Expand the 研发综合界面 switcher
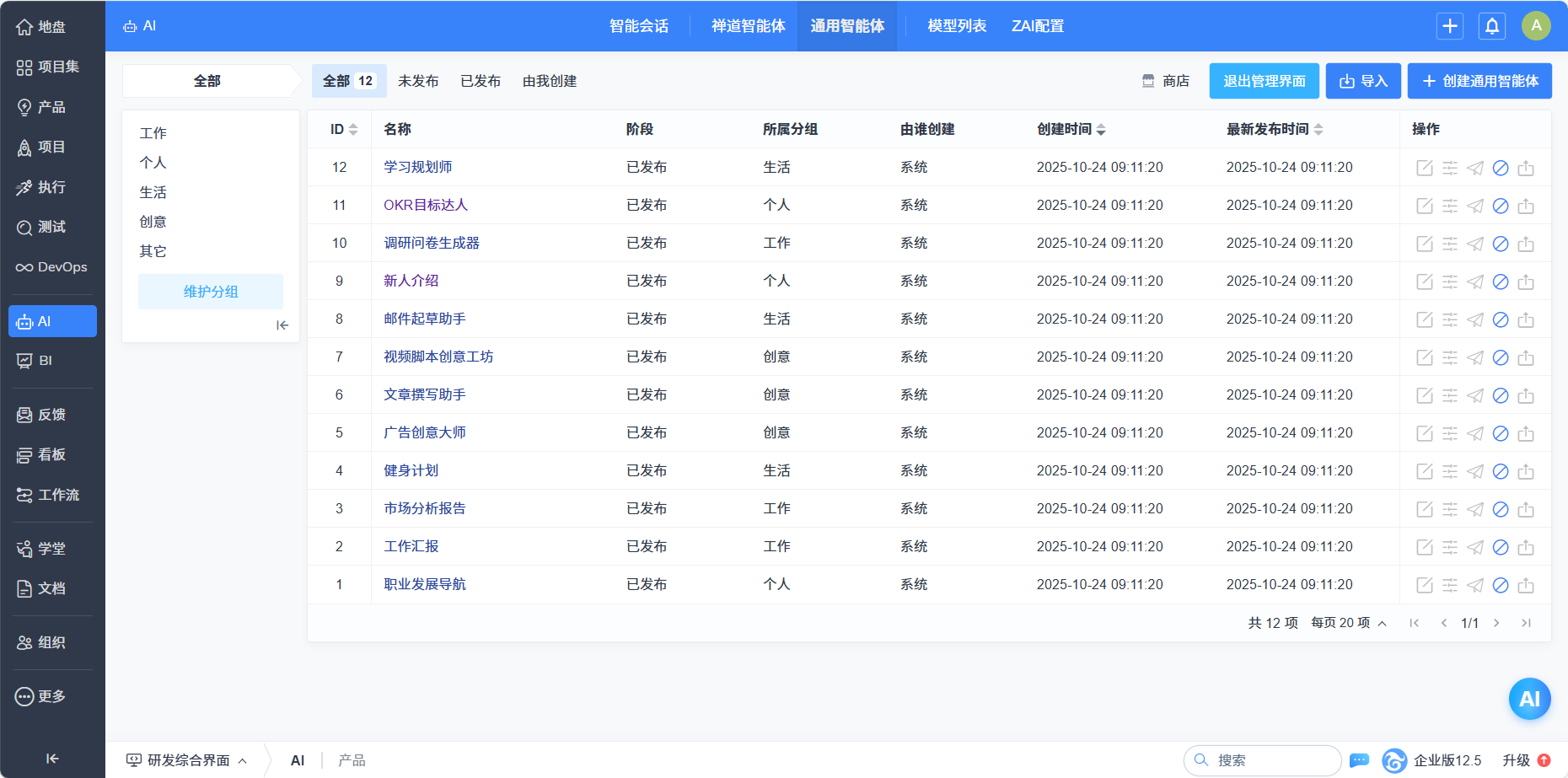The width and height of the screenshot is (1568, 778). (187, 760)
